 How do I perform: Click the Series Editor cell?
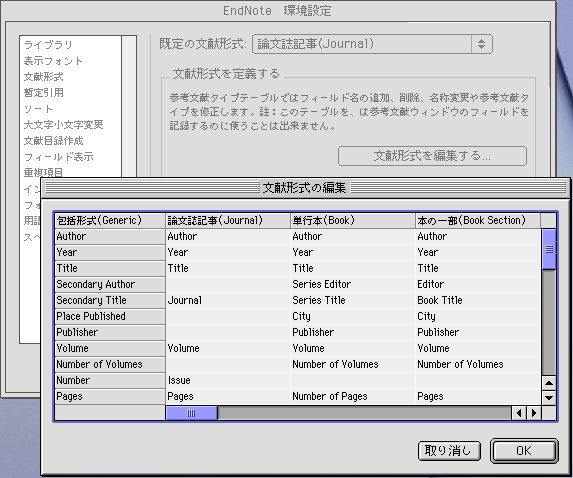[x=353, y=284]
